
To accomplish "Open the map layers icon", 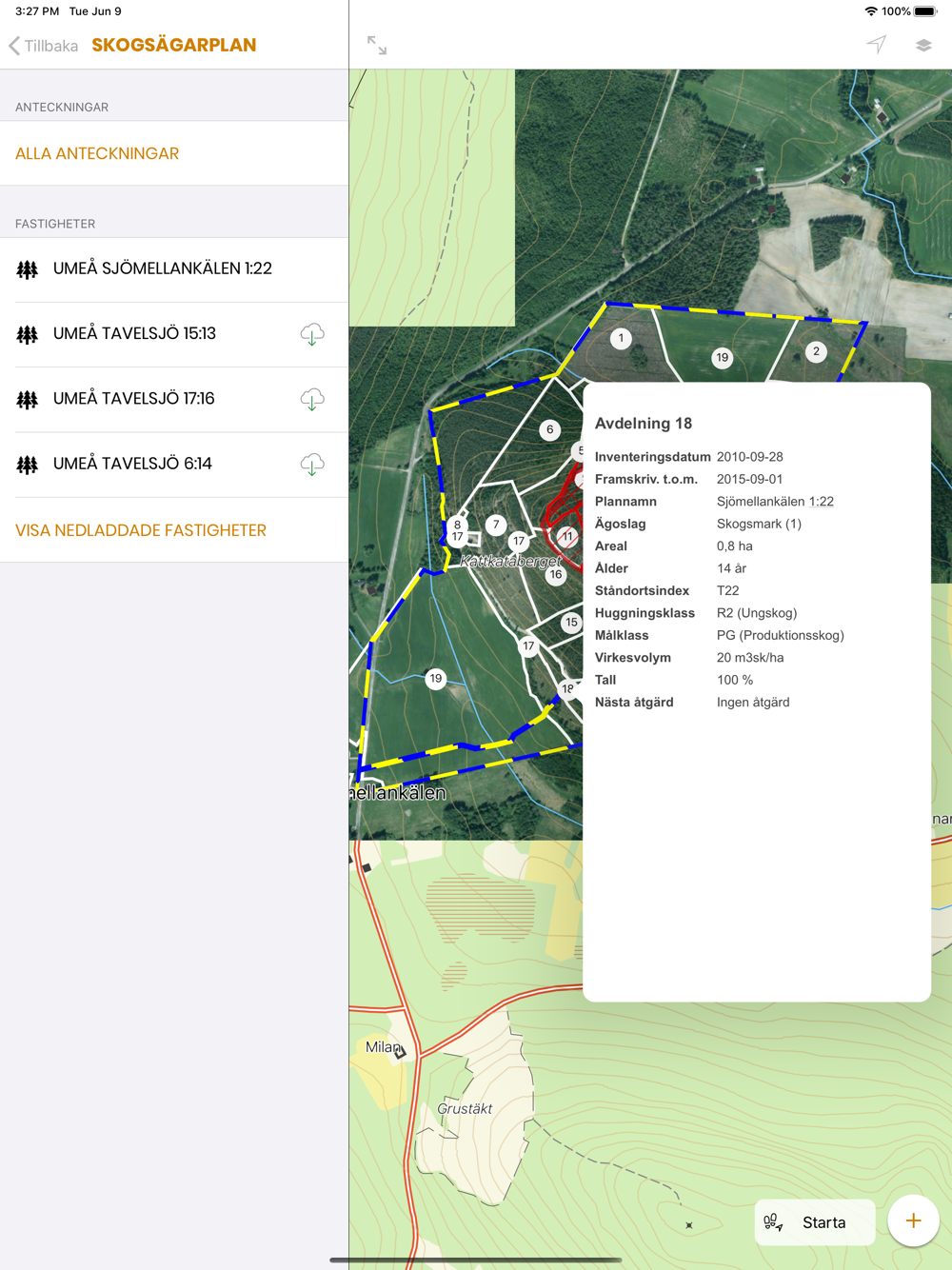I will [922, 45].
